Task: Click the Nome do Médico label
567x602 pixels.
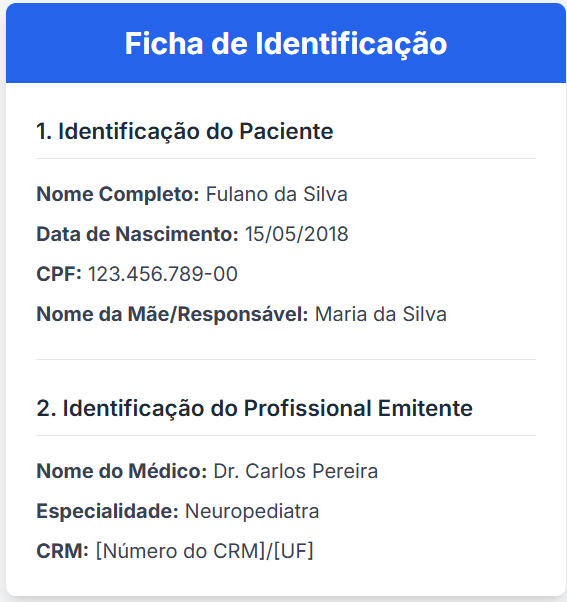Action: (x=122, y=471)
